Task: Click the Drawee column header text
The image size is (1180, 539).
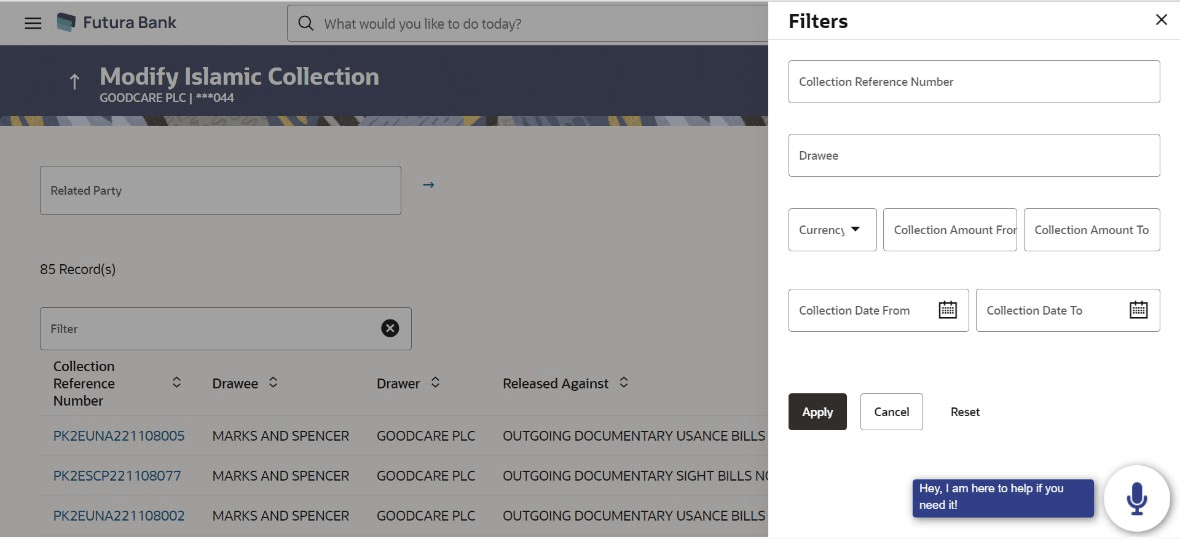Action: click(x=235, y=383)
